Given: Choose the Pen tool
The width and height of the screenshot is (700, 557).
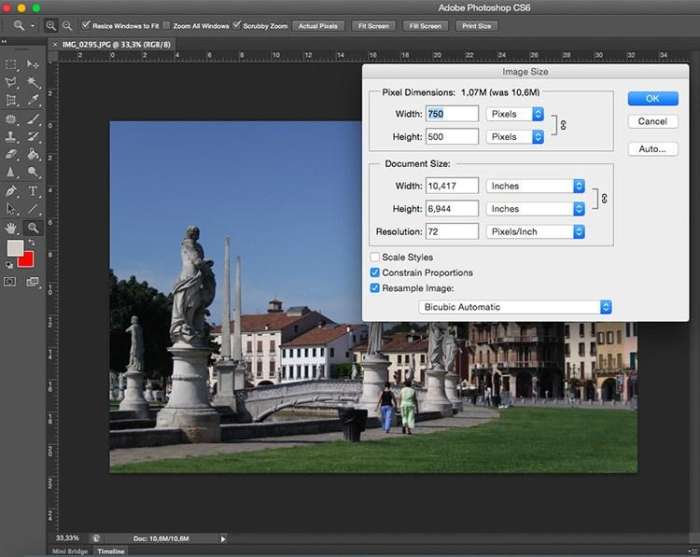Looking at the screenshot, I should [x=12, y=191].
